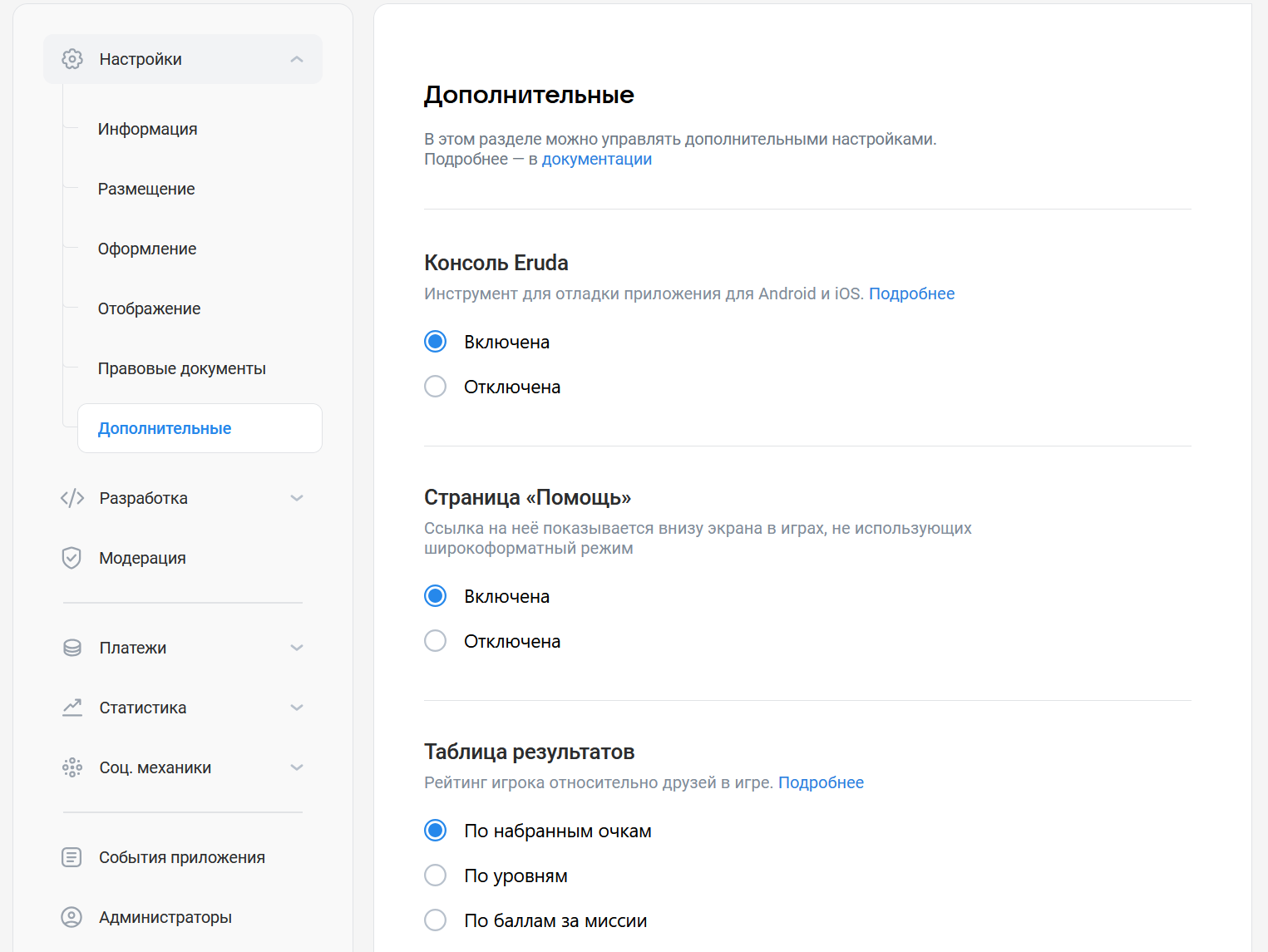Select rating По уровням
This screenshot has height=952, width=1268.
tap(435, 875)
